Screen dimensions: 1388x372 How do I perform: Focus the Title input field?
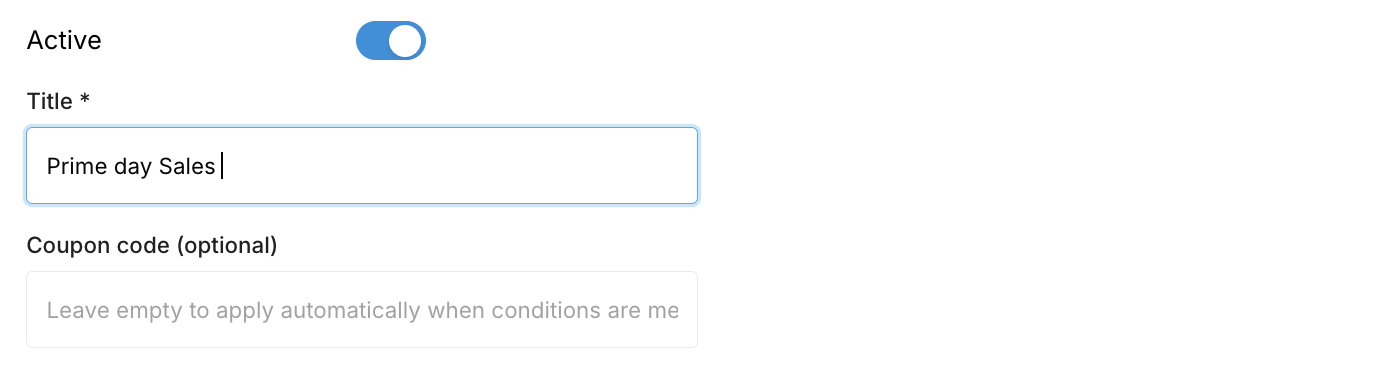click(x=362, y=166)
